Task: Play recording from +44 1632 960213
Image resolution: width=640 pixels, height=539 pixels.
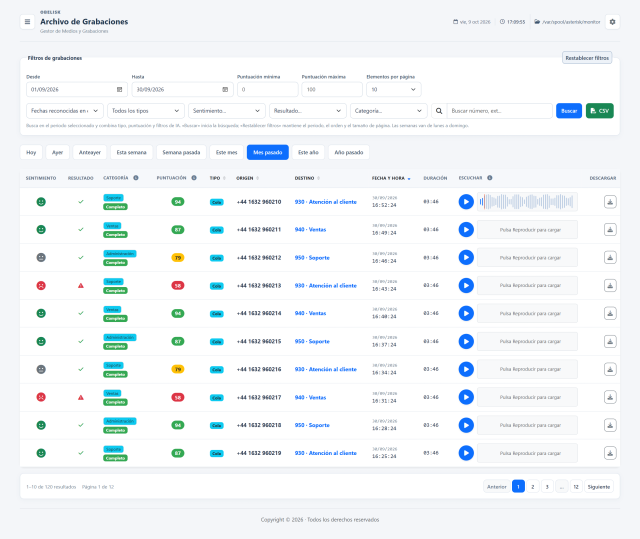Action: pyautogui.click(x=466, y=286)
